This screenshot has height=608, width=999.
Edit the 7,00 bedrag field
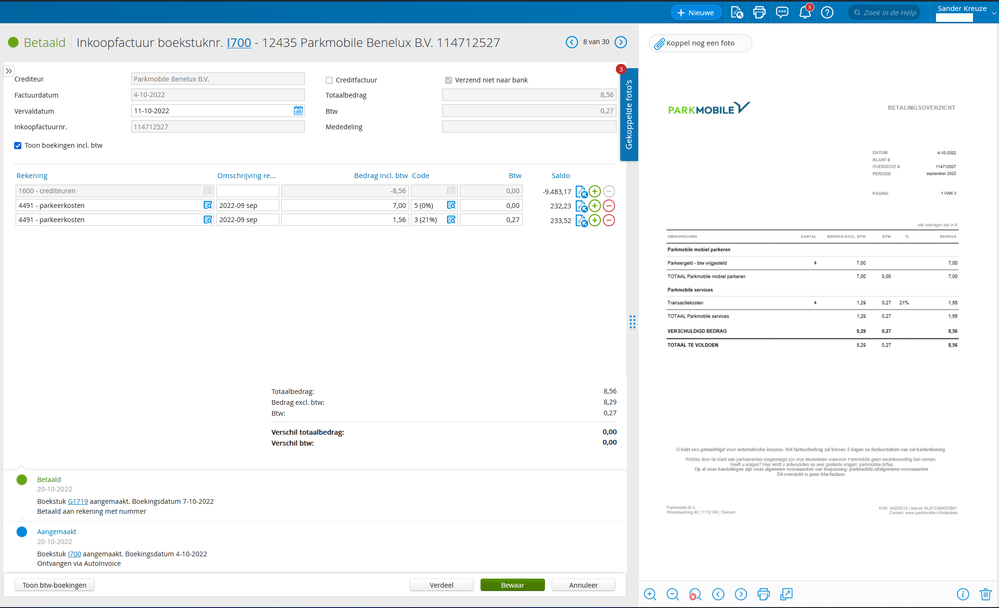coord(345,205)
